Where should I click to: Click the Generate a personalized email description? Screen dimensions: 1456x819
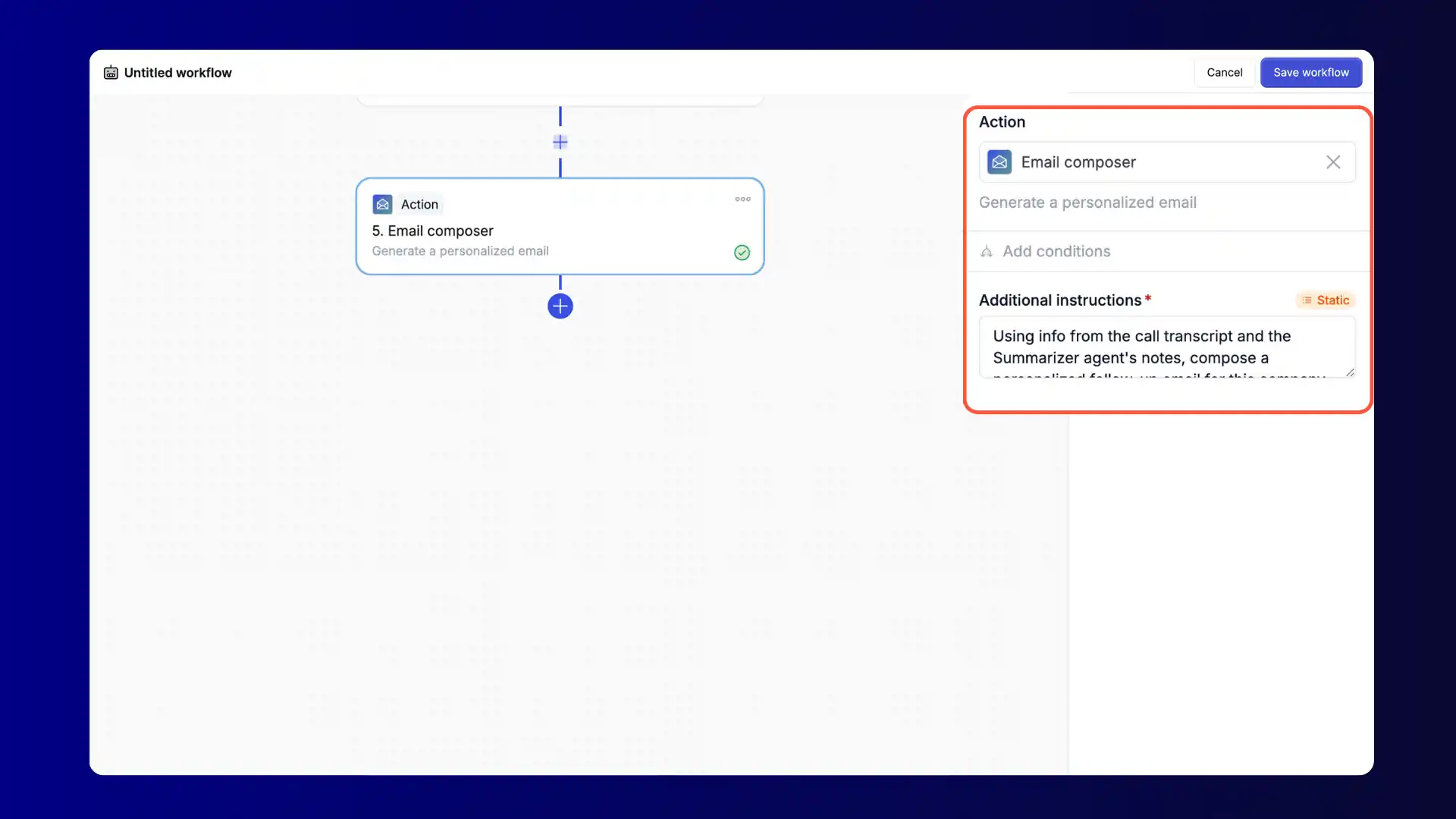tap(1087, 203)
